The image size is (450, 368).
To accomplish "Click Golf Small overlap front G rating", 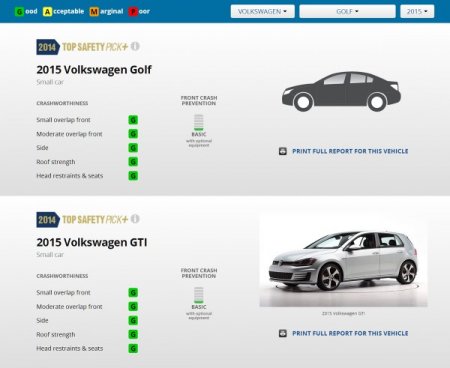I will tap(133, 120).
